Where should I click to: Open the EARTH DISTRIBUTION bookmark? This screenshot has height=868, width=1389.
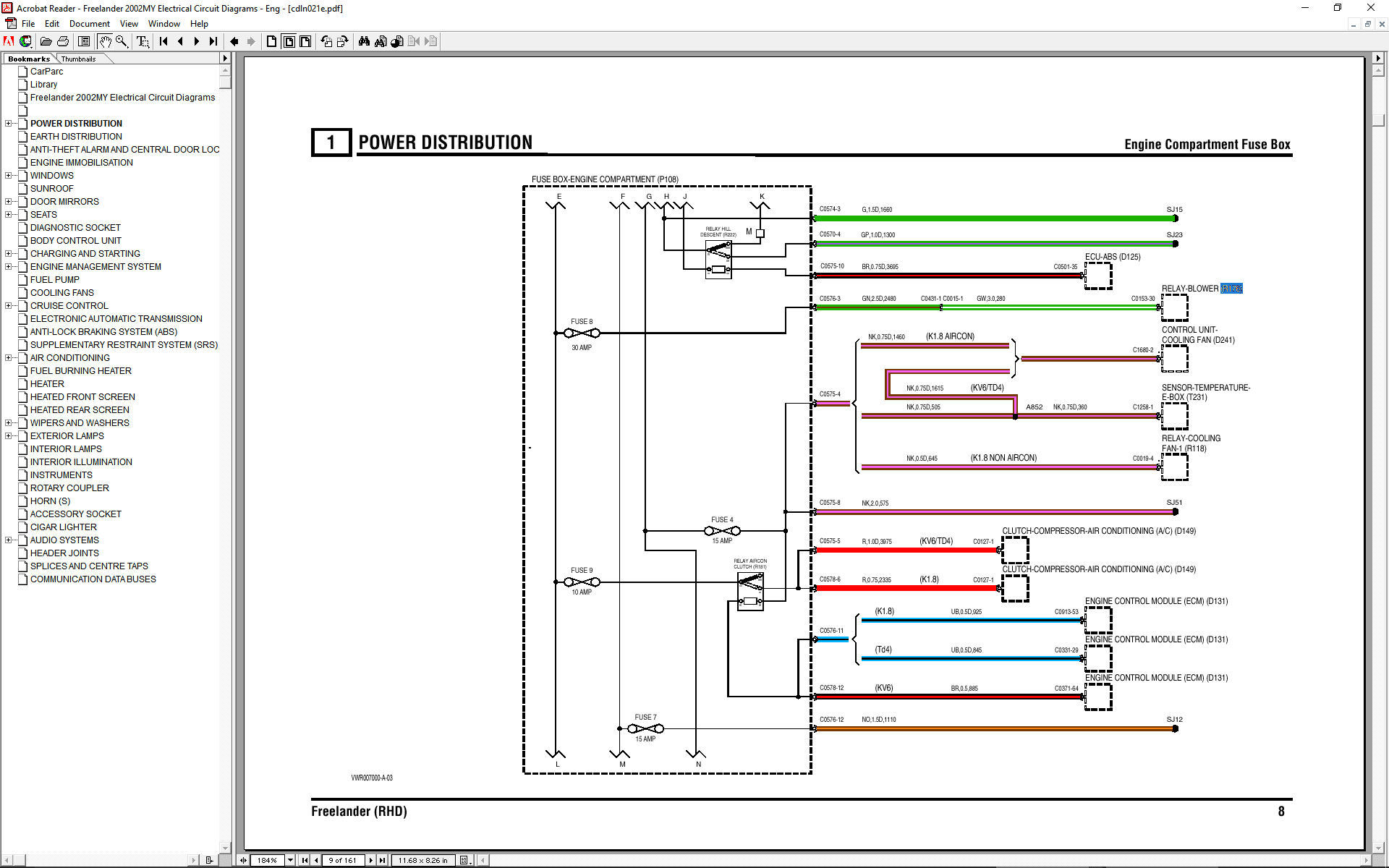click(76, 137)
